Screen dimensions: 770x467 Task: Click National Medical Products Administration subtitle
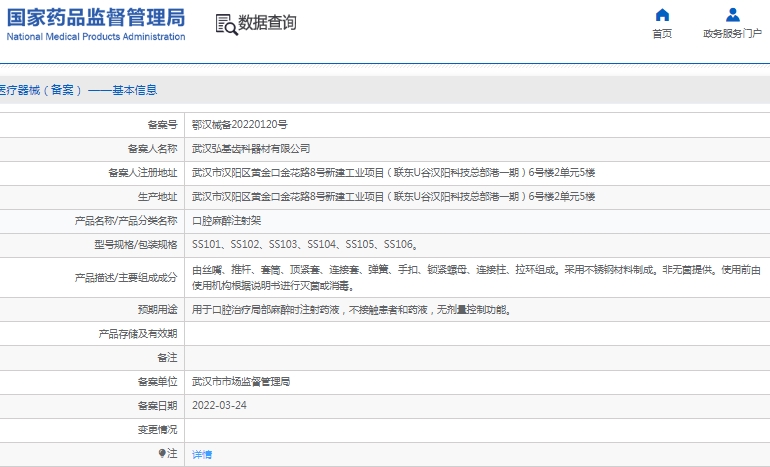pyautogui.click(x=96, y=37)
